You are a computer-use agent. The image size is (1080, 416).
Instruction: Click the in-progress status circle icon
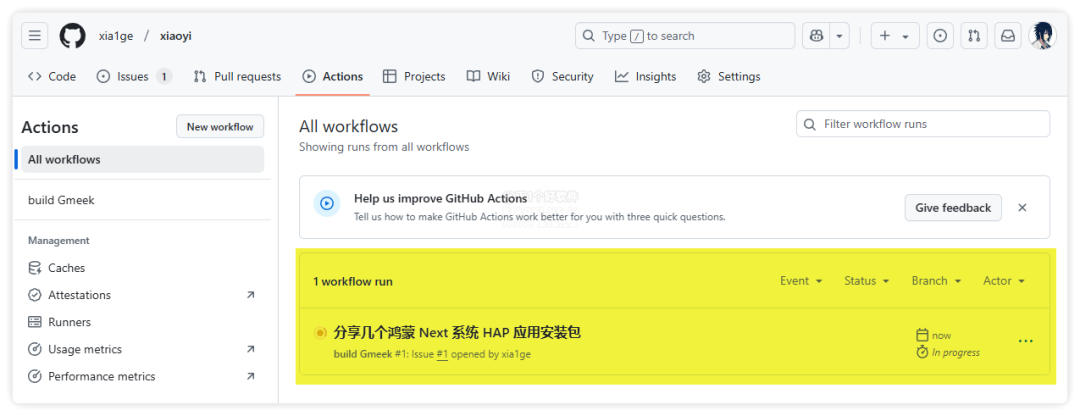coord(320,333)
